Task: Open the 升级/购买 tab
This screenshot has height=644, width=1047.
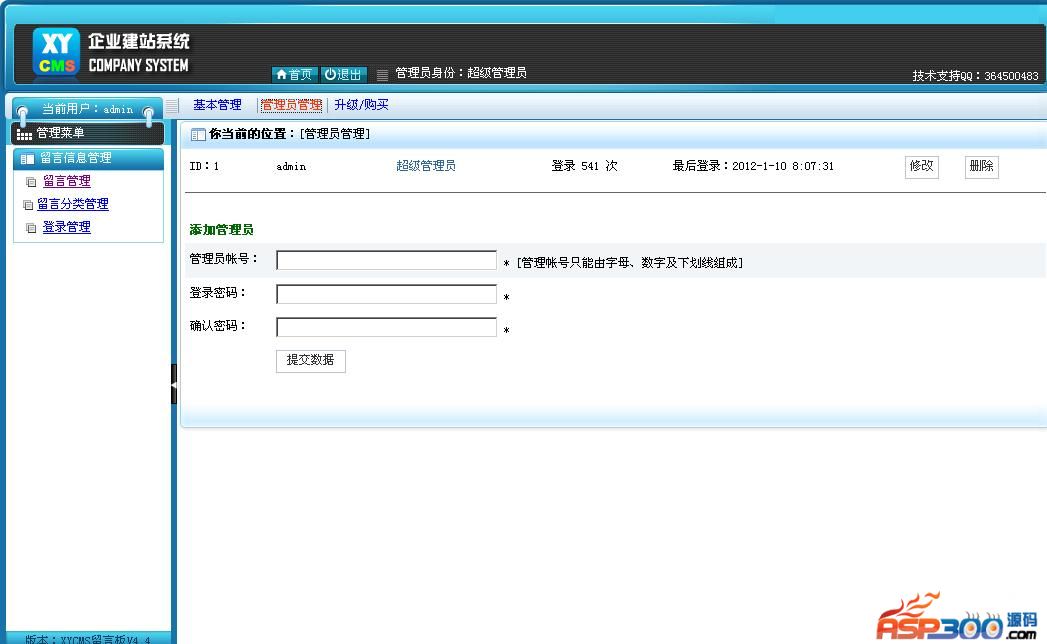Action: point(361,105)
